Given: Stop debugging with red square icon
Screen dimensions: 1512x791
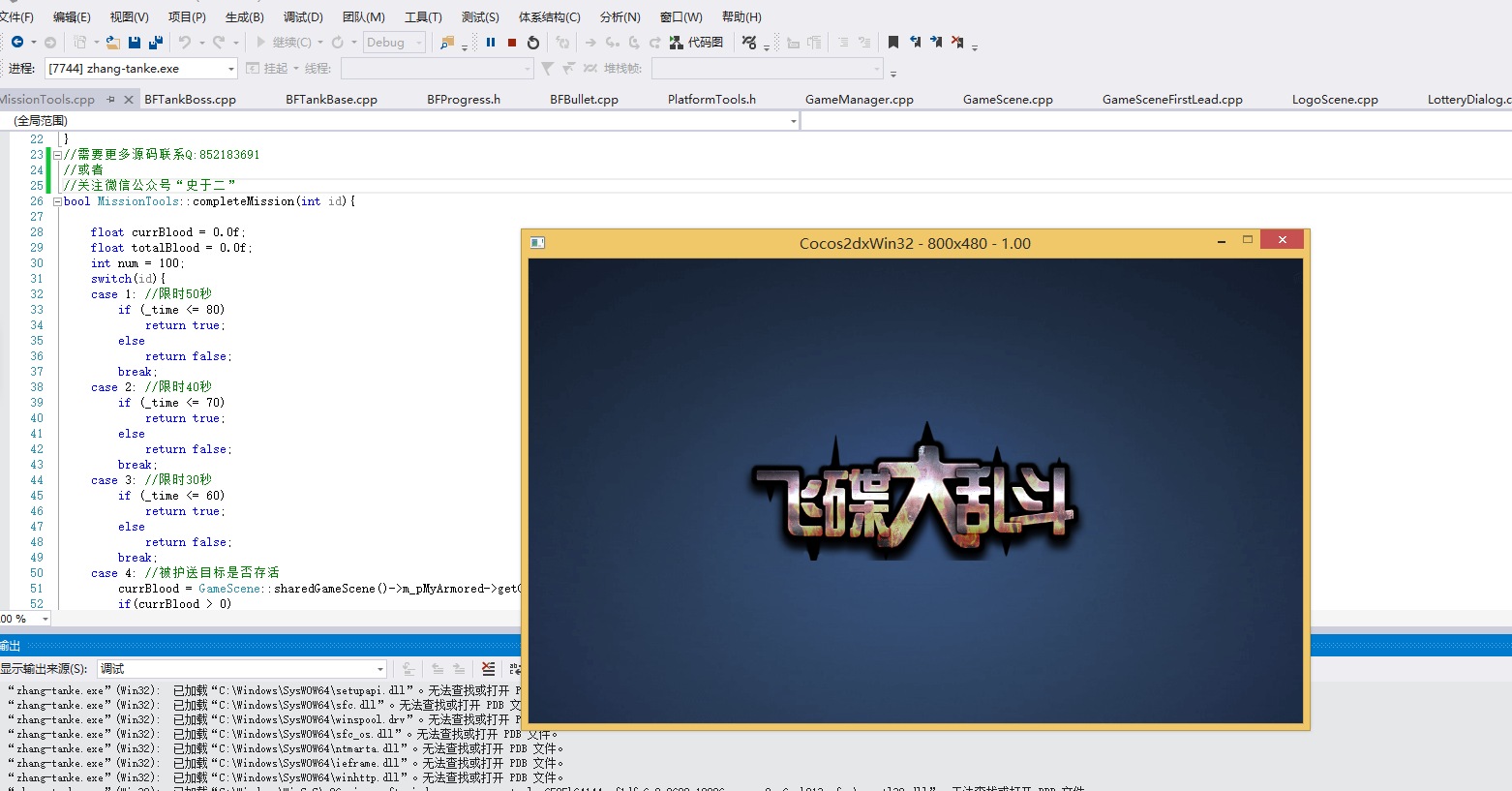Looking at the screenshot, I should [x=512, y=42].
